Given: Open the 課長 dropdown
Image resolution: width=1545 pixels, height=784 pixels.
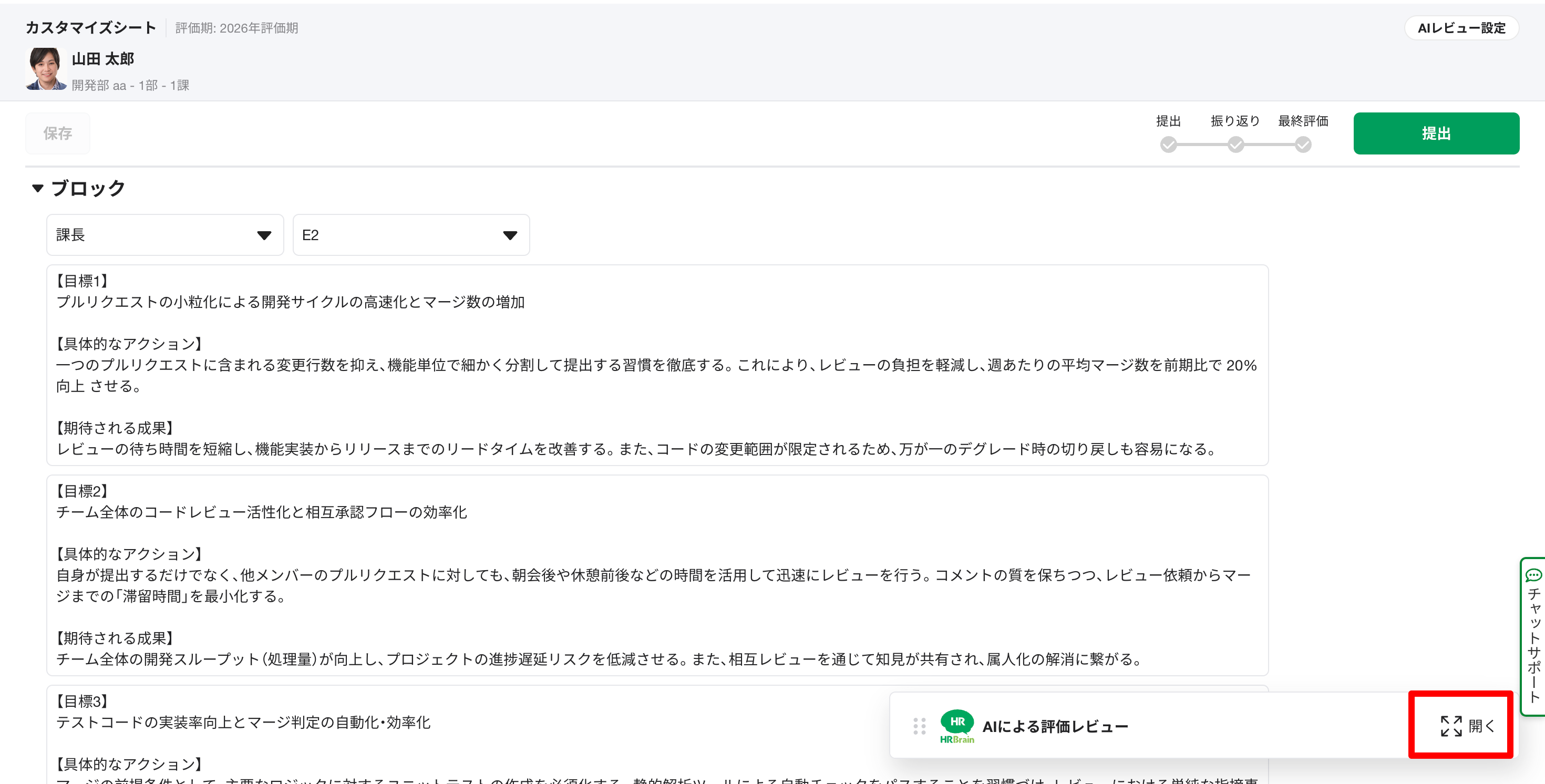Looking at the screenshot, I should click(x=165, y=235).
